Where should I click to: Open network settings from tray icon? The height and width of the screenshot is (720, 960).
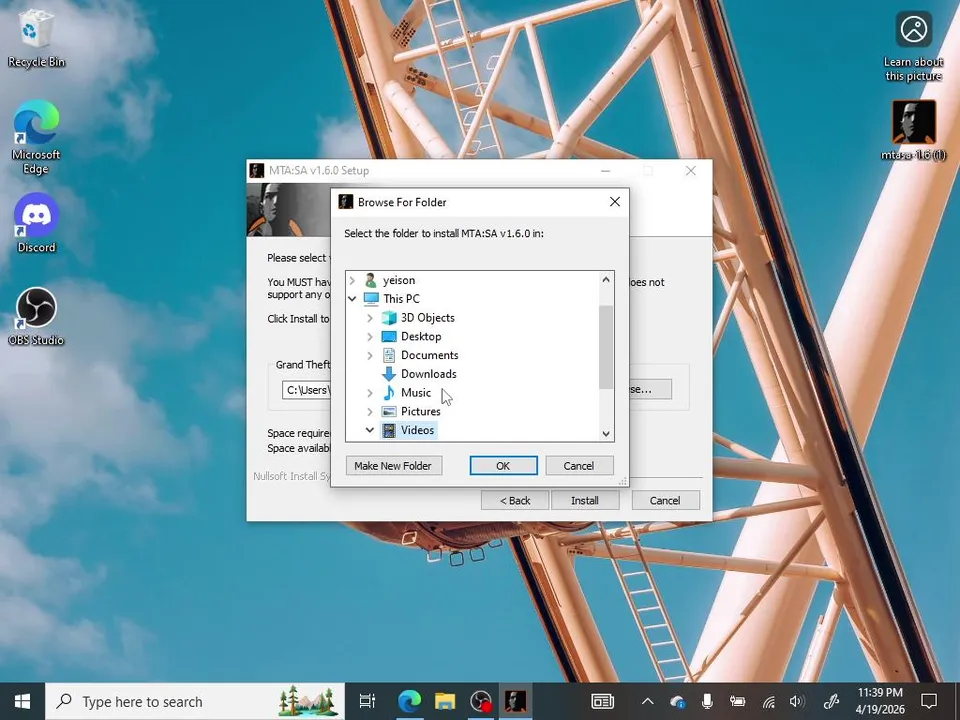pyautogui.click(x=768, y=702)
